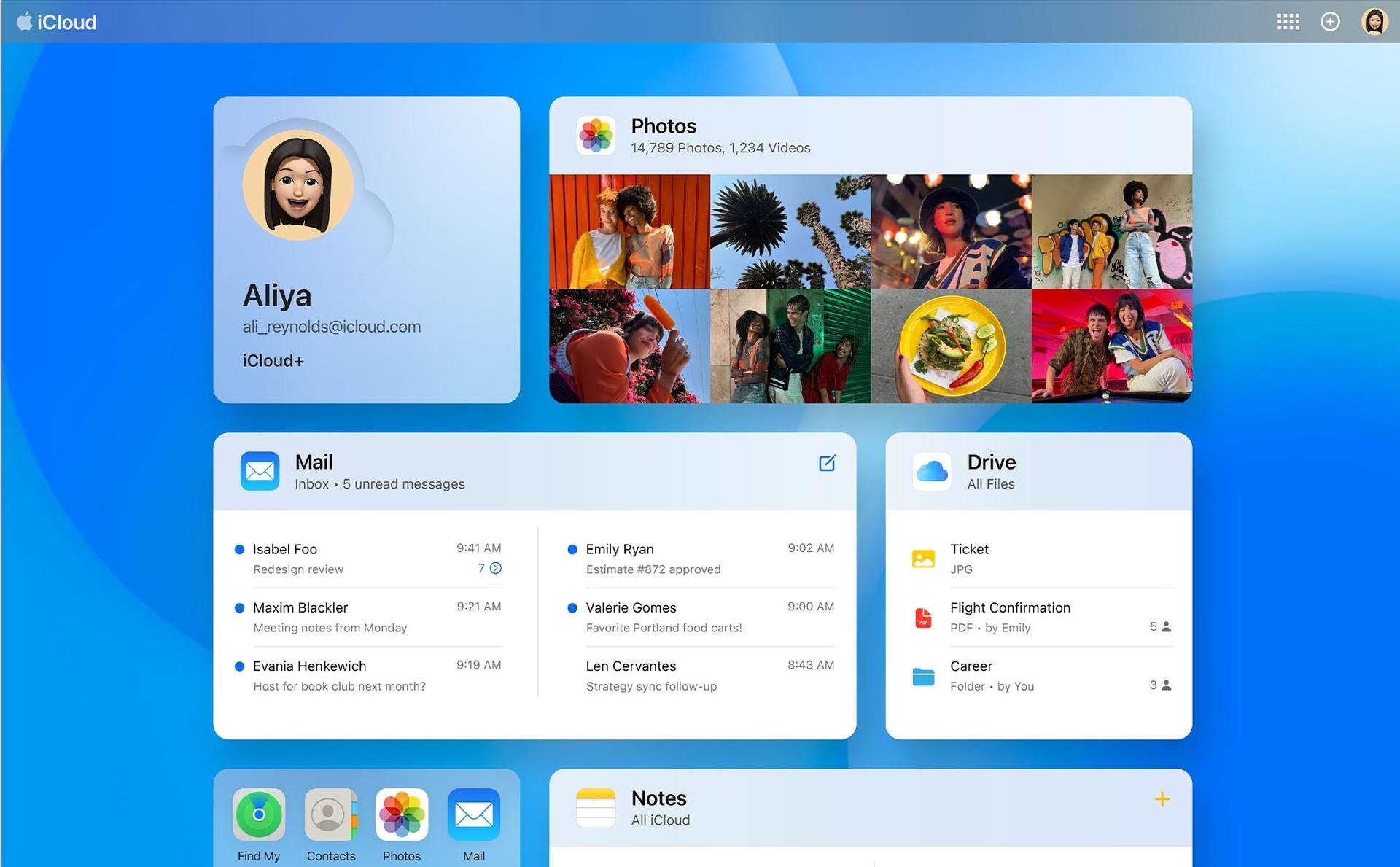Viewport: 1400px width, 867px height.
Task: Open the Mail heading title
Action: pyautogui.click(x=314, y=462)
